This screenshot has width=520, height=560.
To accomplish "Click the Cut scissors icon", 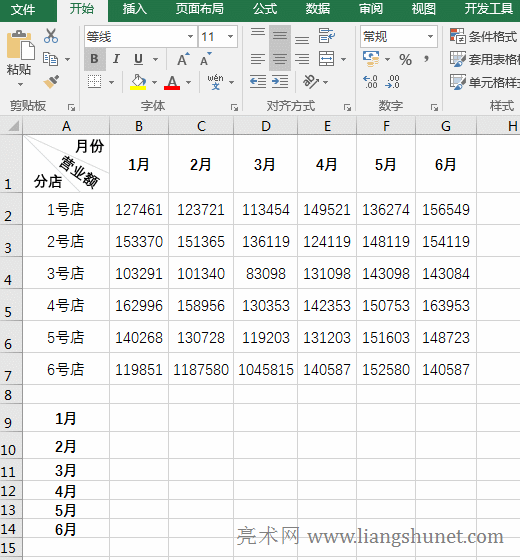I will pos(51,36).
